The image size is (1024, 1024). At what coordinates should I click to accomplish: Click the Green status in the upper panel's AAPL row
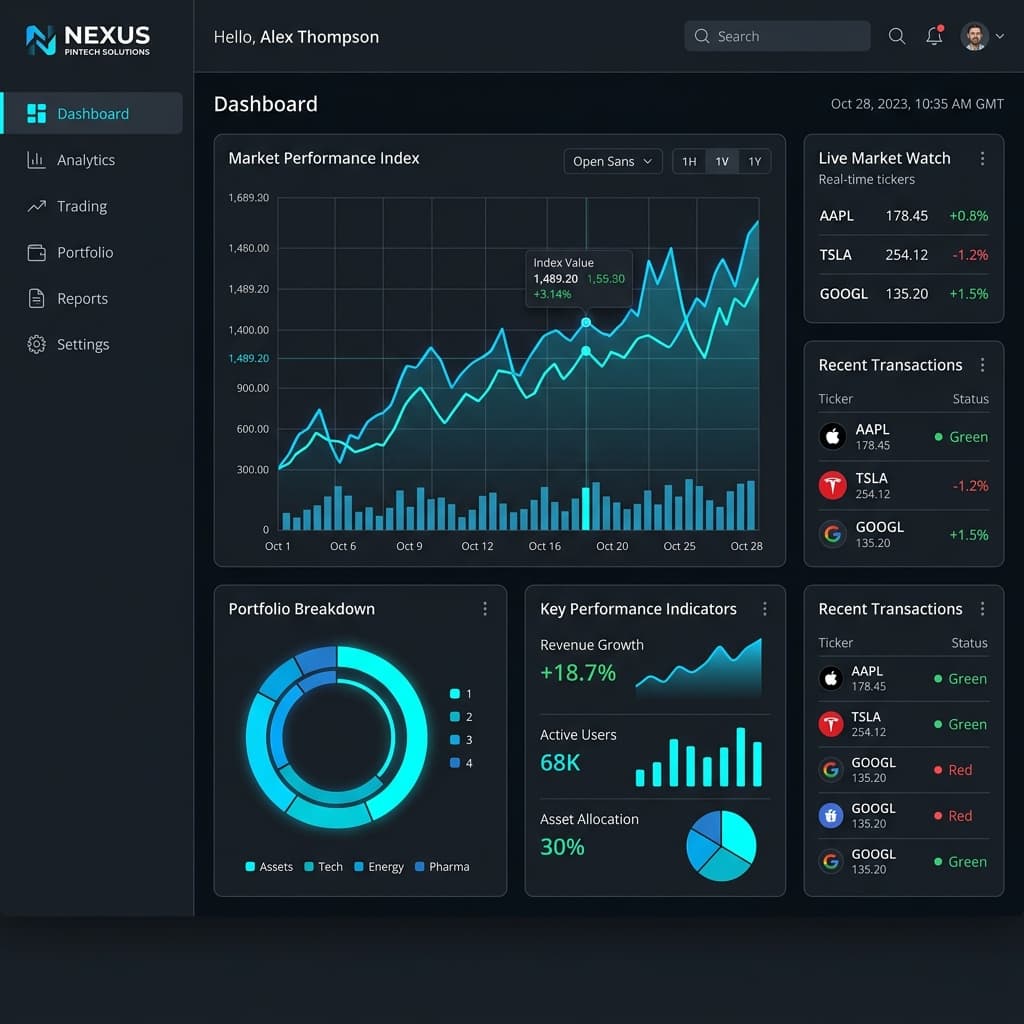[x=961, y=437]
